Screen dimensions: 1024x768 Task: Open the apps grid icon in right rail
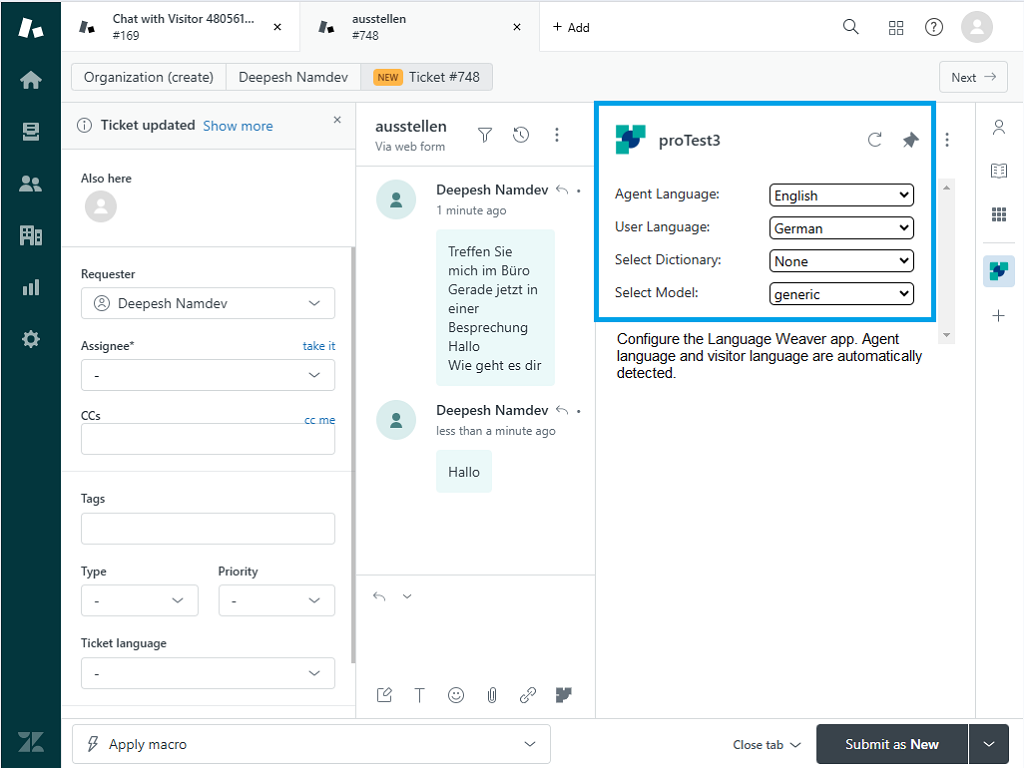999,214
